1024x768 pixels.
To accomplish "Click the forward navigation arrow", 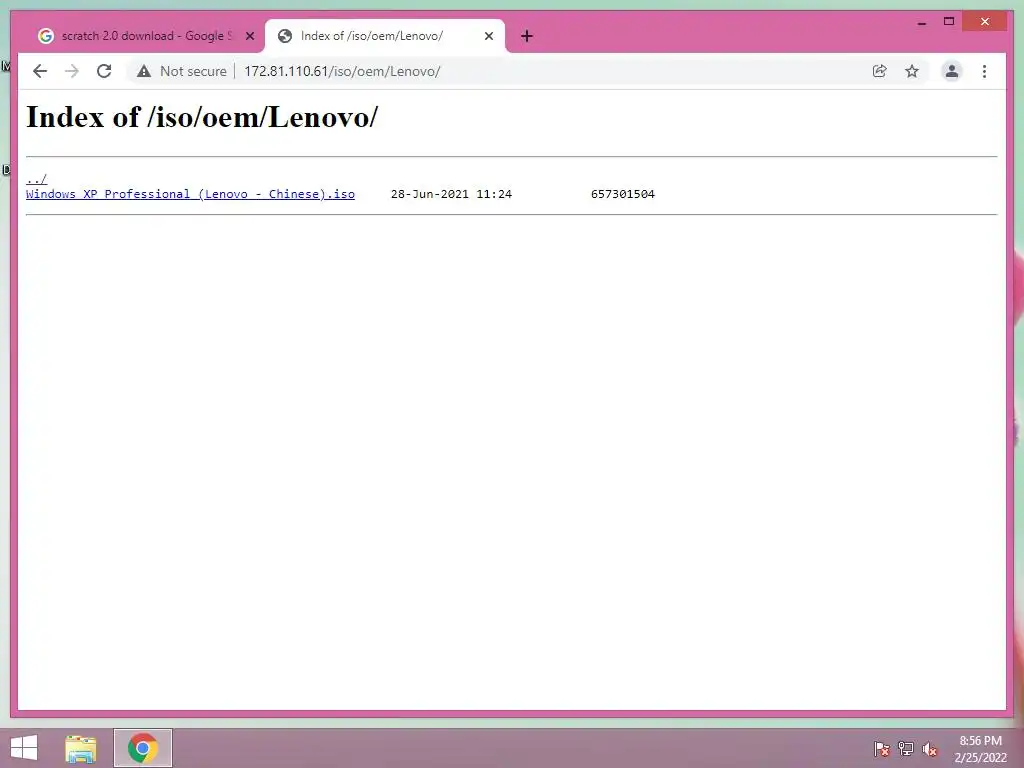I will click(72, 71).
